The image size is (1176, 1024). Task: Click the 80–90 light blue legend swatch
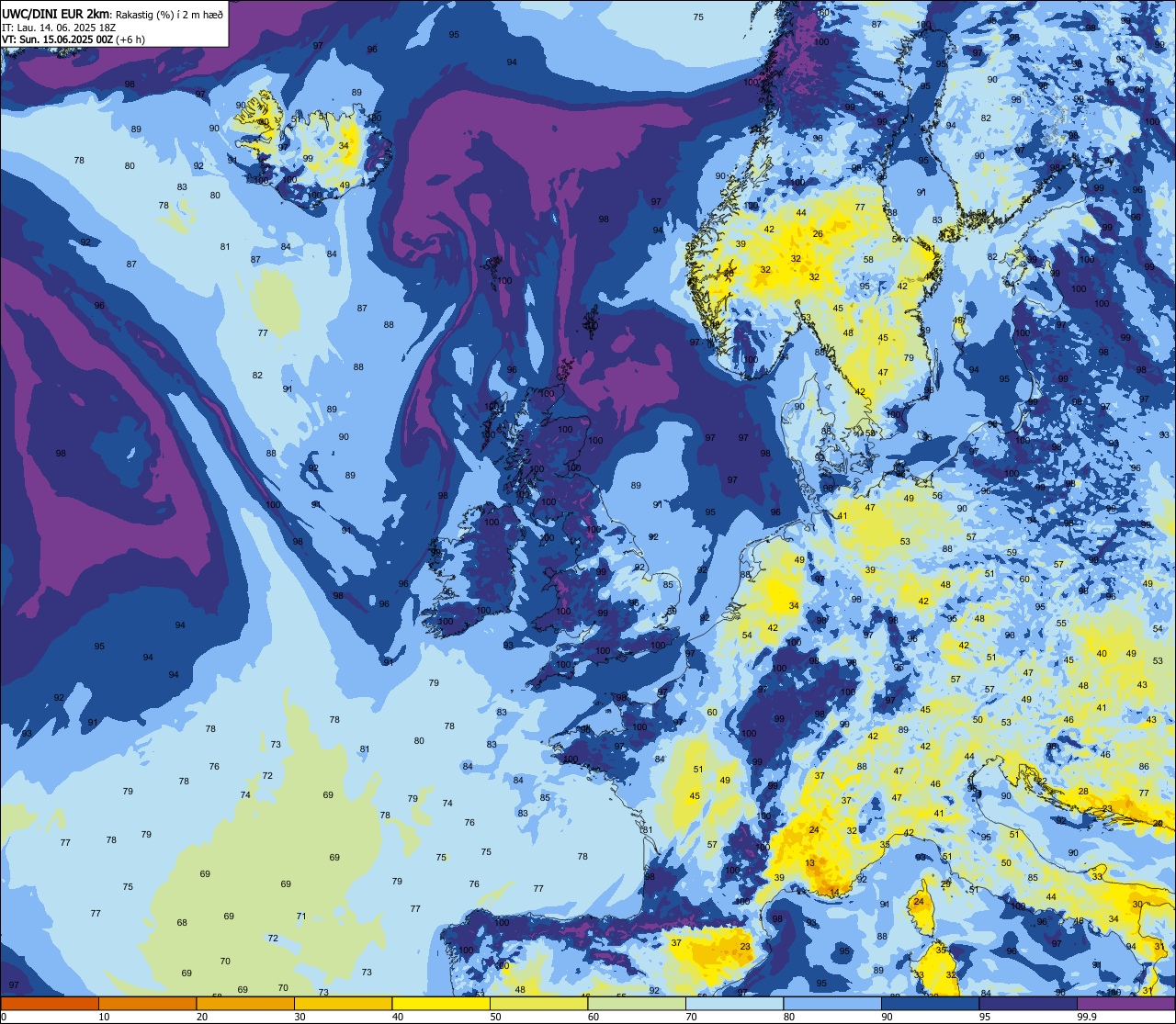click(832, 1003)
